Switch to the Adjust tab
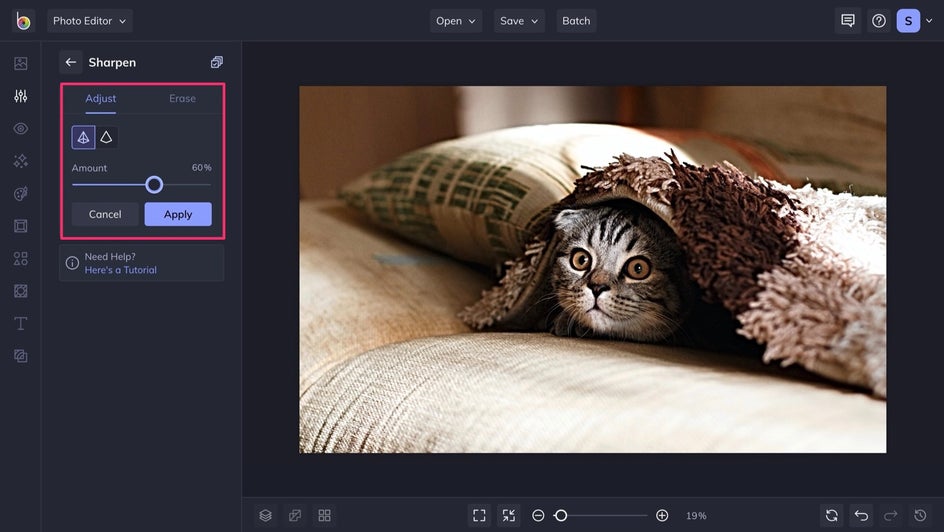The height and width of the screenshot is (532, 944). tap(101, 98)
